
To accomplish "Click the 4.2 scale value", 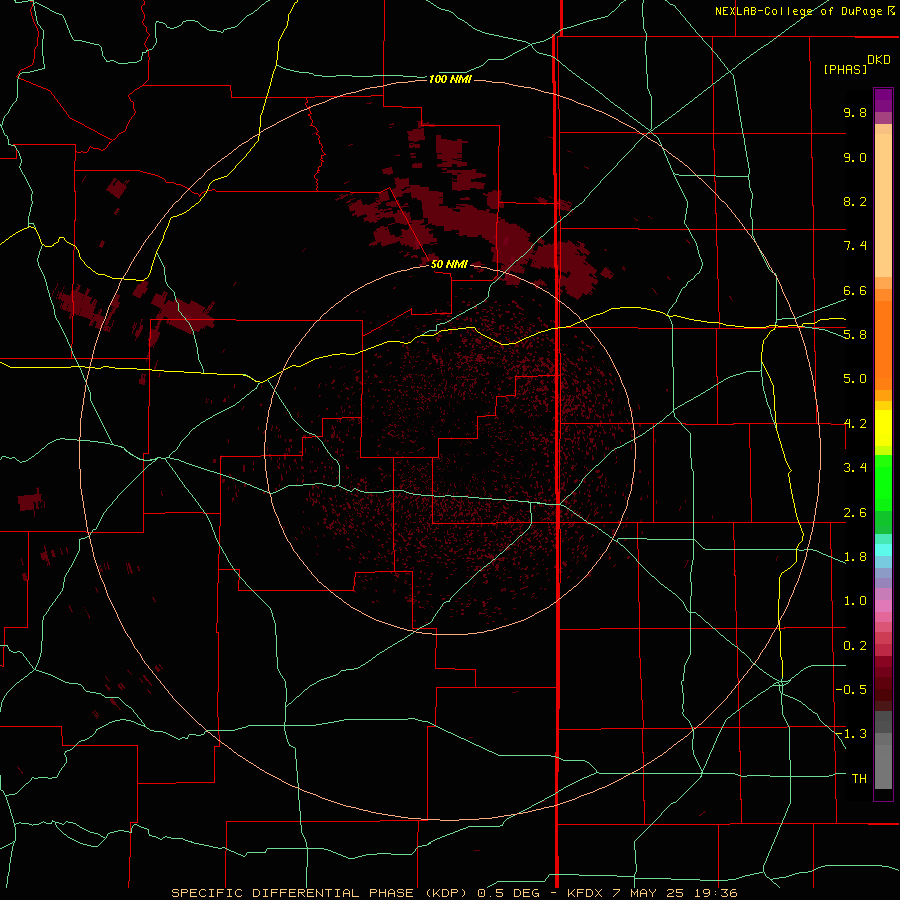I will [855, 424].
